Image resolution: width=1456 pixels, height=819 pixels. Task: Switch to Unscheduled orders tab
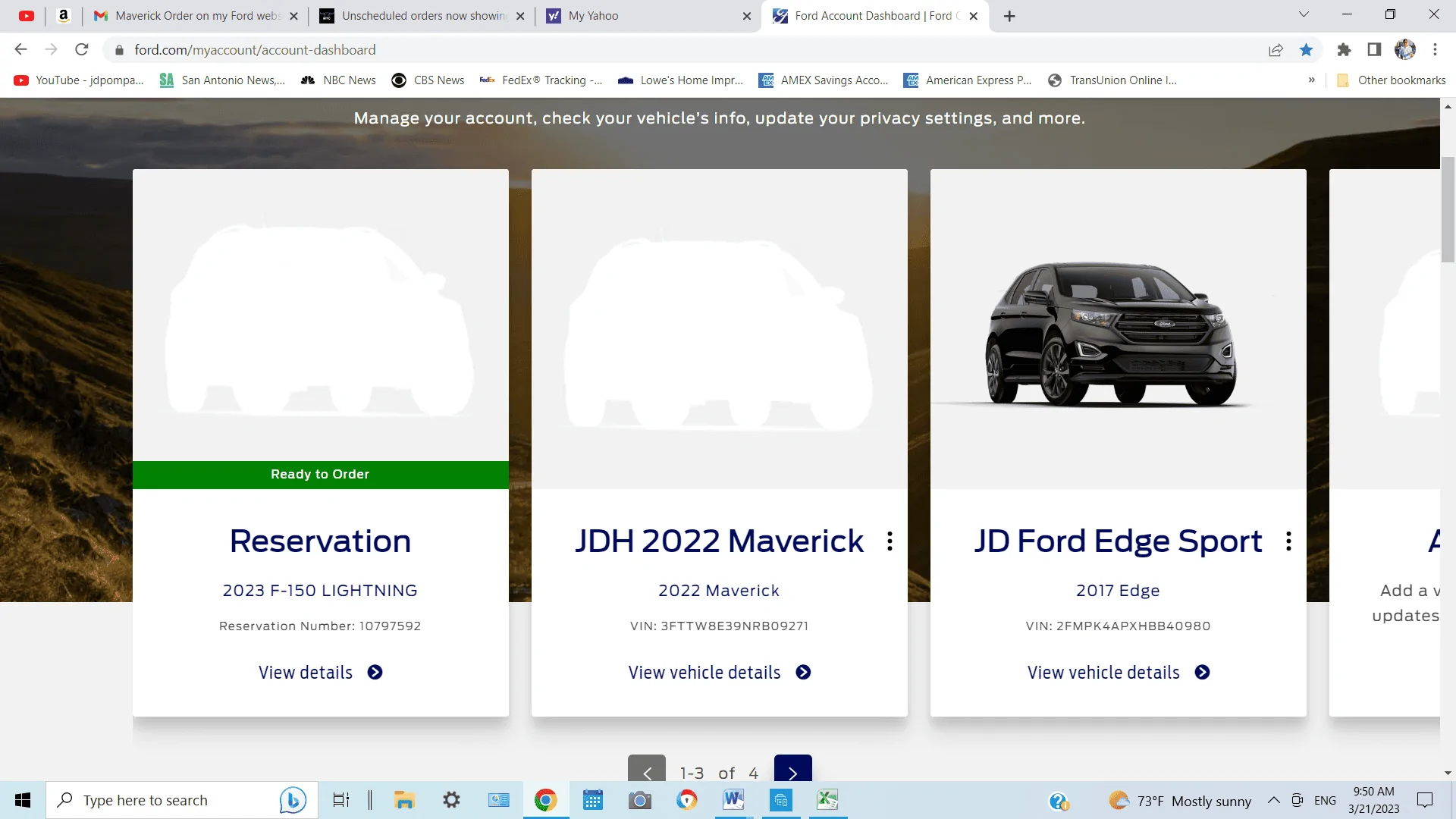point(422,16)
